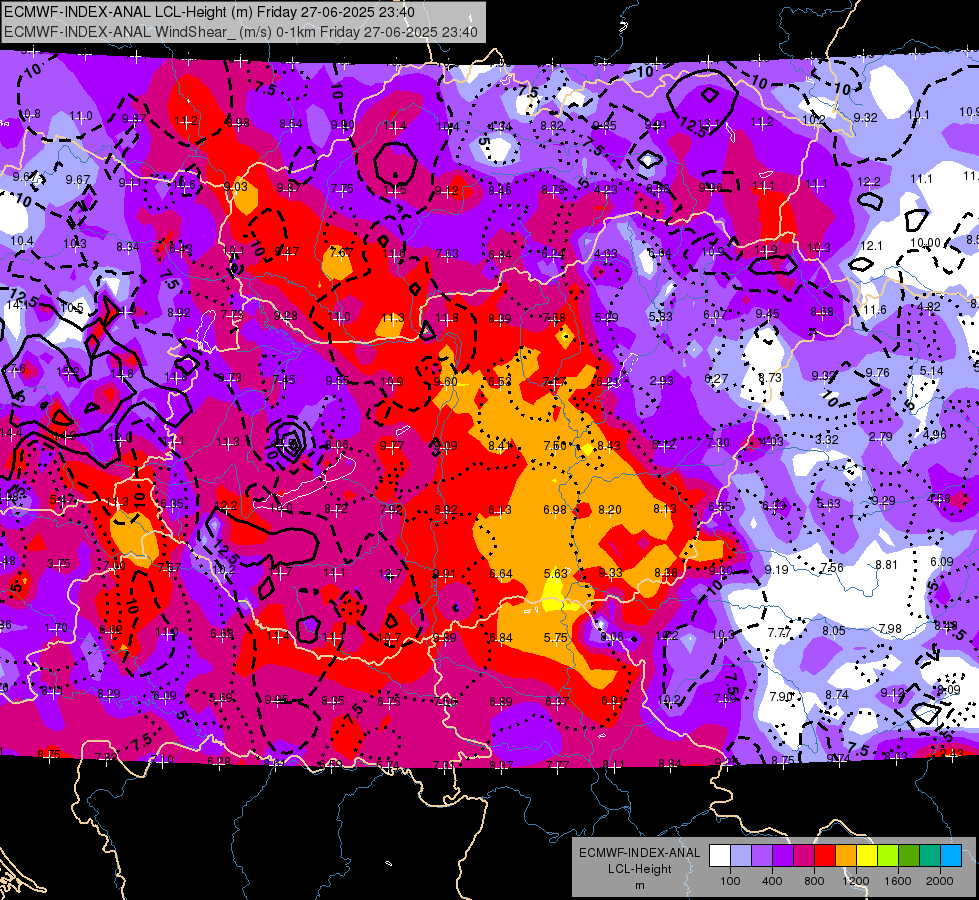The width and height of the screenshot is (979, 900).
Task: Click the map value 9.76
Action: point(877,373)
